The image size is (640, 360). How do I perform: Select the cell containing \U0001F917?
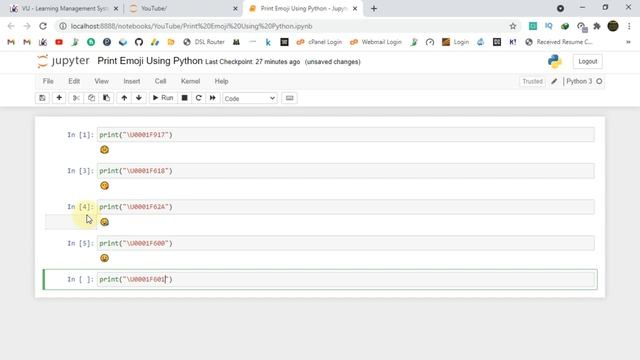345,135
